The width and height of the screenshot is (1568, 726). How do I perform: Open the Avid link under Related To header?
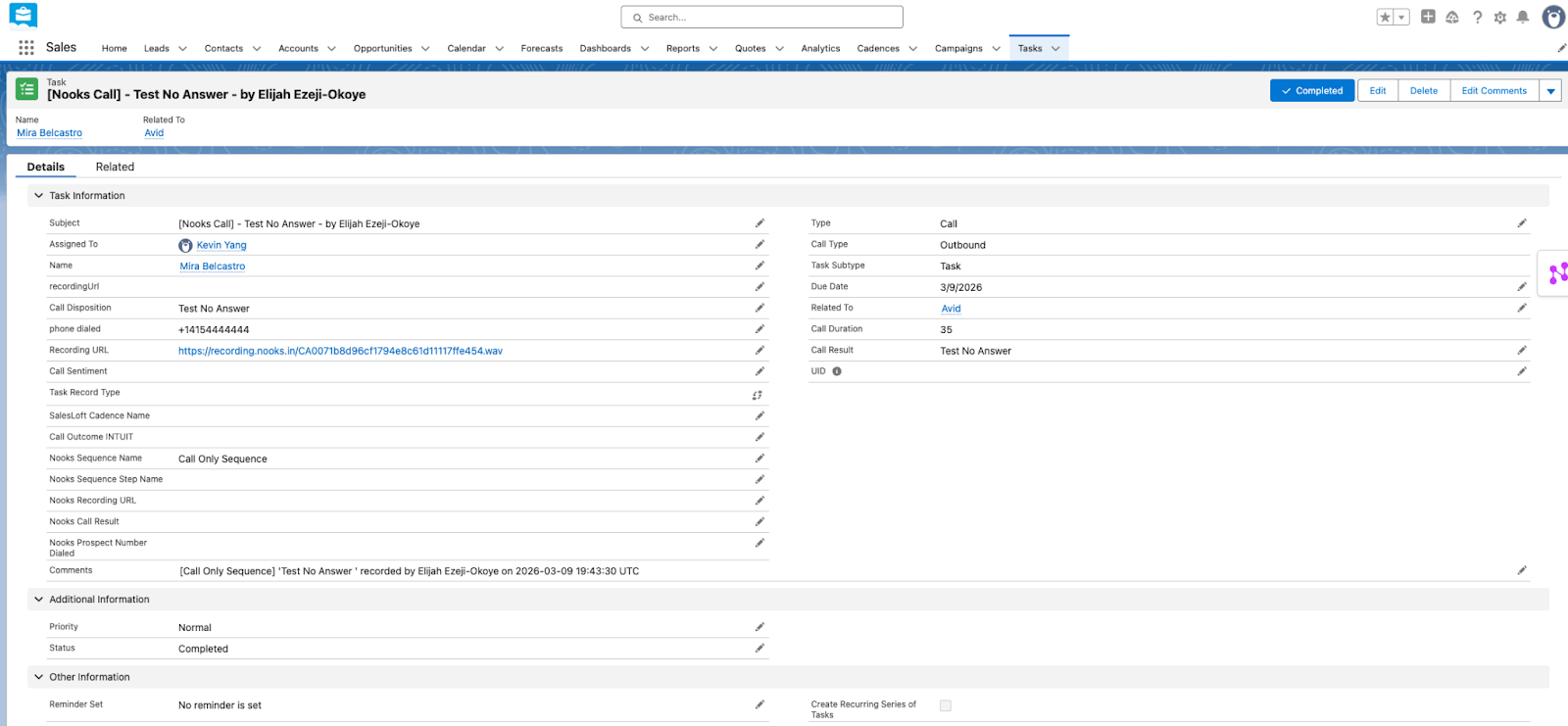[x=154, y=133]
